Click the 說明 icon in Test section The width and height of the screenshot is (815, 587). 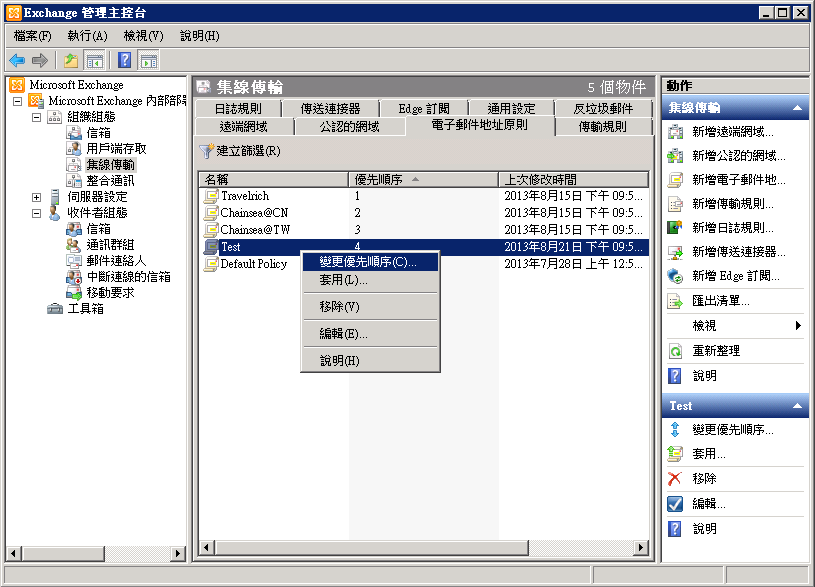(x=675, y=529)
